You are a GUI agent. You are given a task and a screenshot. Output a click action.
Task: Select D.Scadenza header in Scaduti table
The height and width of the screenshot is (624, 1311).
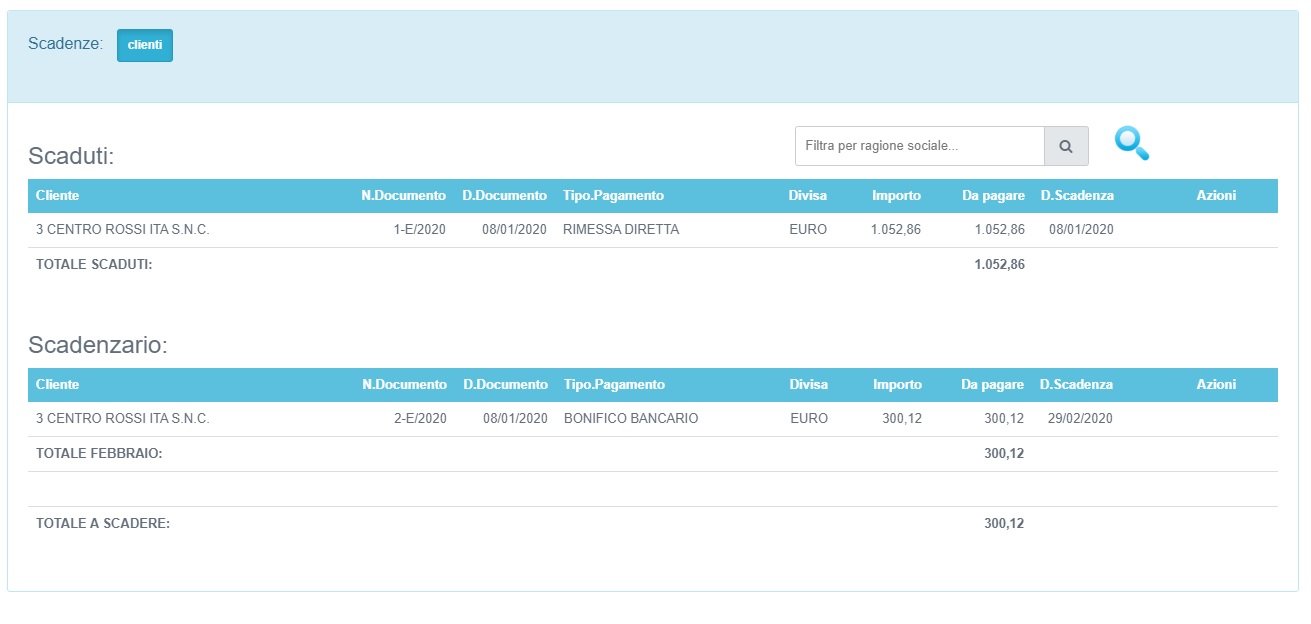click(x=1076, y=196)
